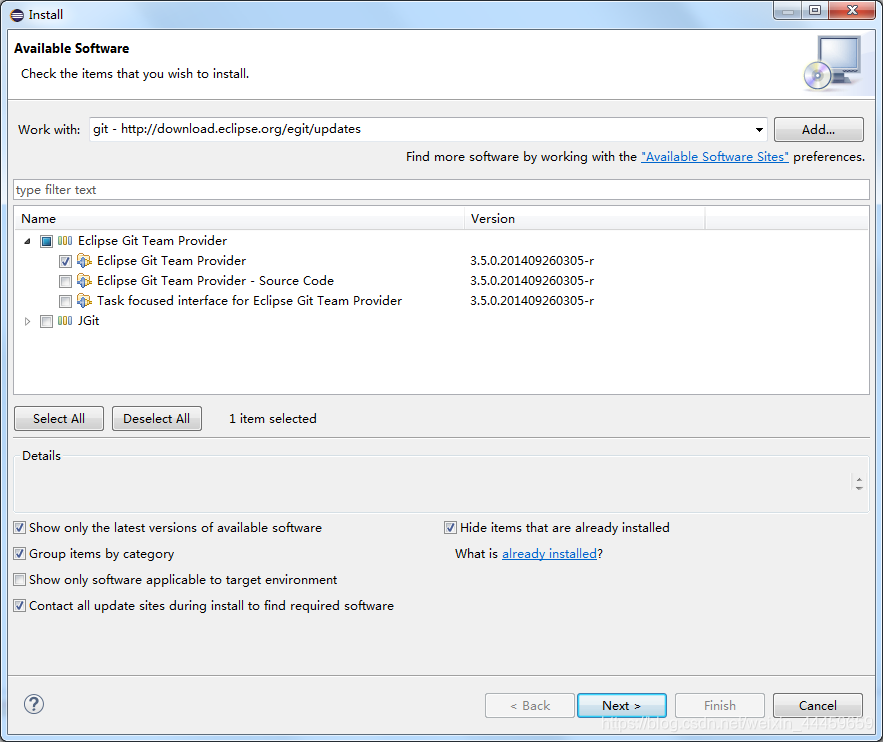Click the Details scroll up arrow

tap(859, 479)
